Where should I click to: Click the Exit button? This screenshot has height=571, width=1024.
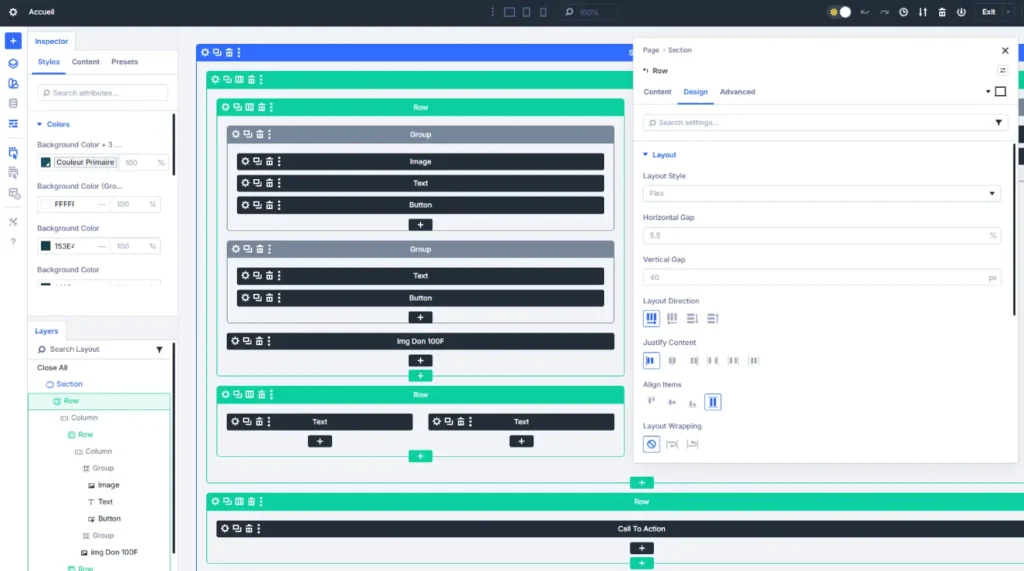989,12
